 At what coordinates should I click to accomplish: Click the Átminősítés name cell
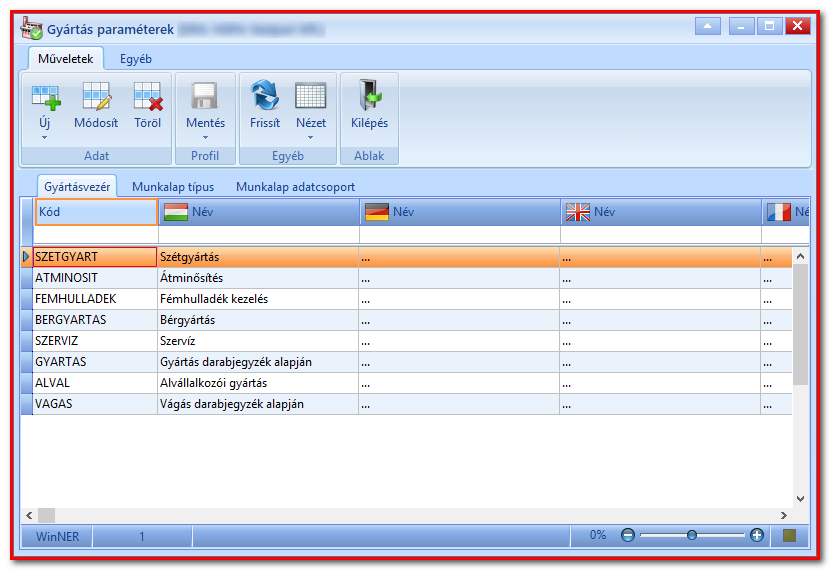pos(258,278)
